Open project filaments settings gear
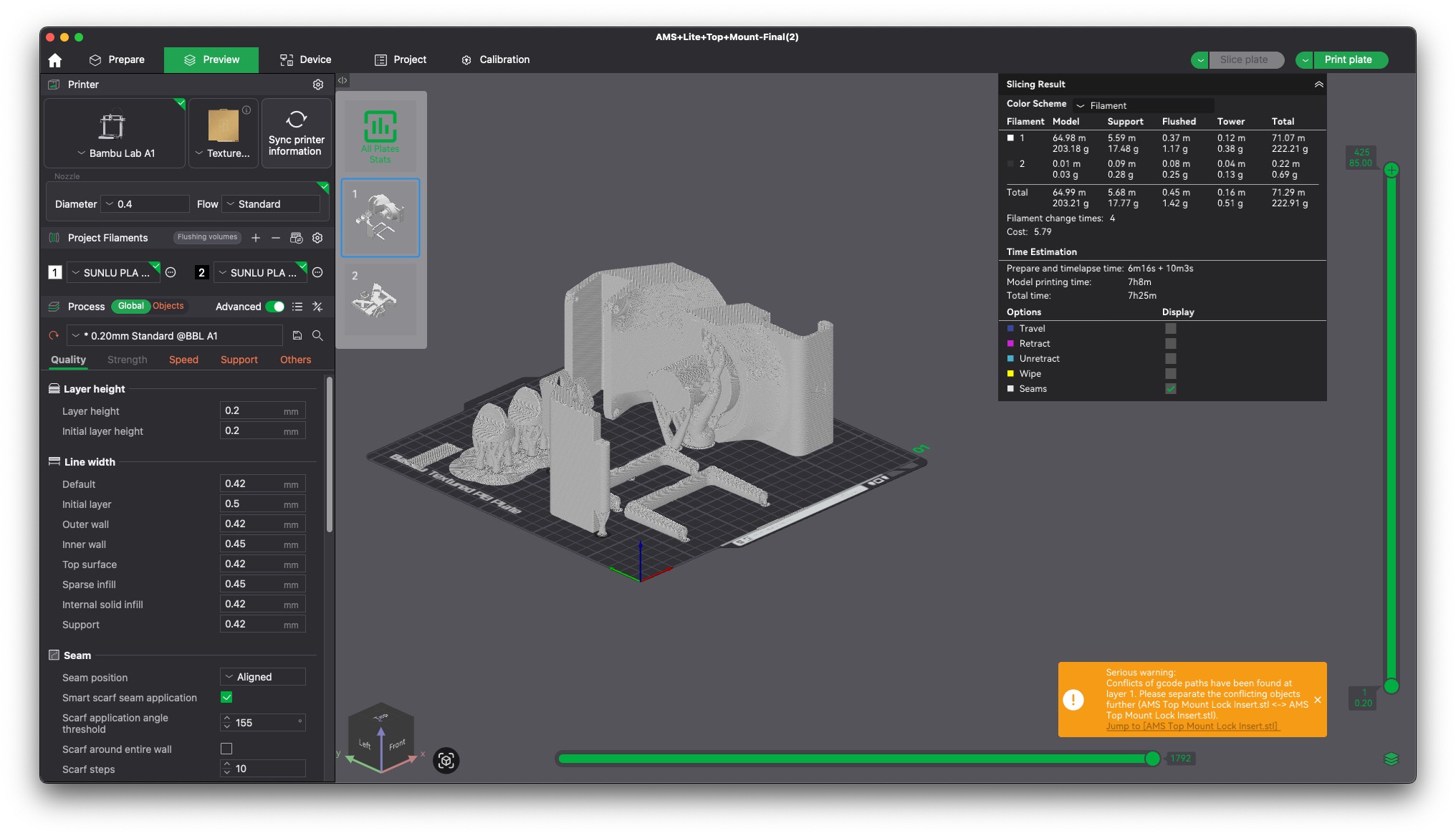 tap(317, 238)
